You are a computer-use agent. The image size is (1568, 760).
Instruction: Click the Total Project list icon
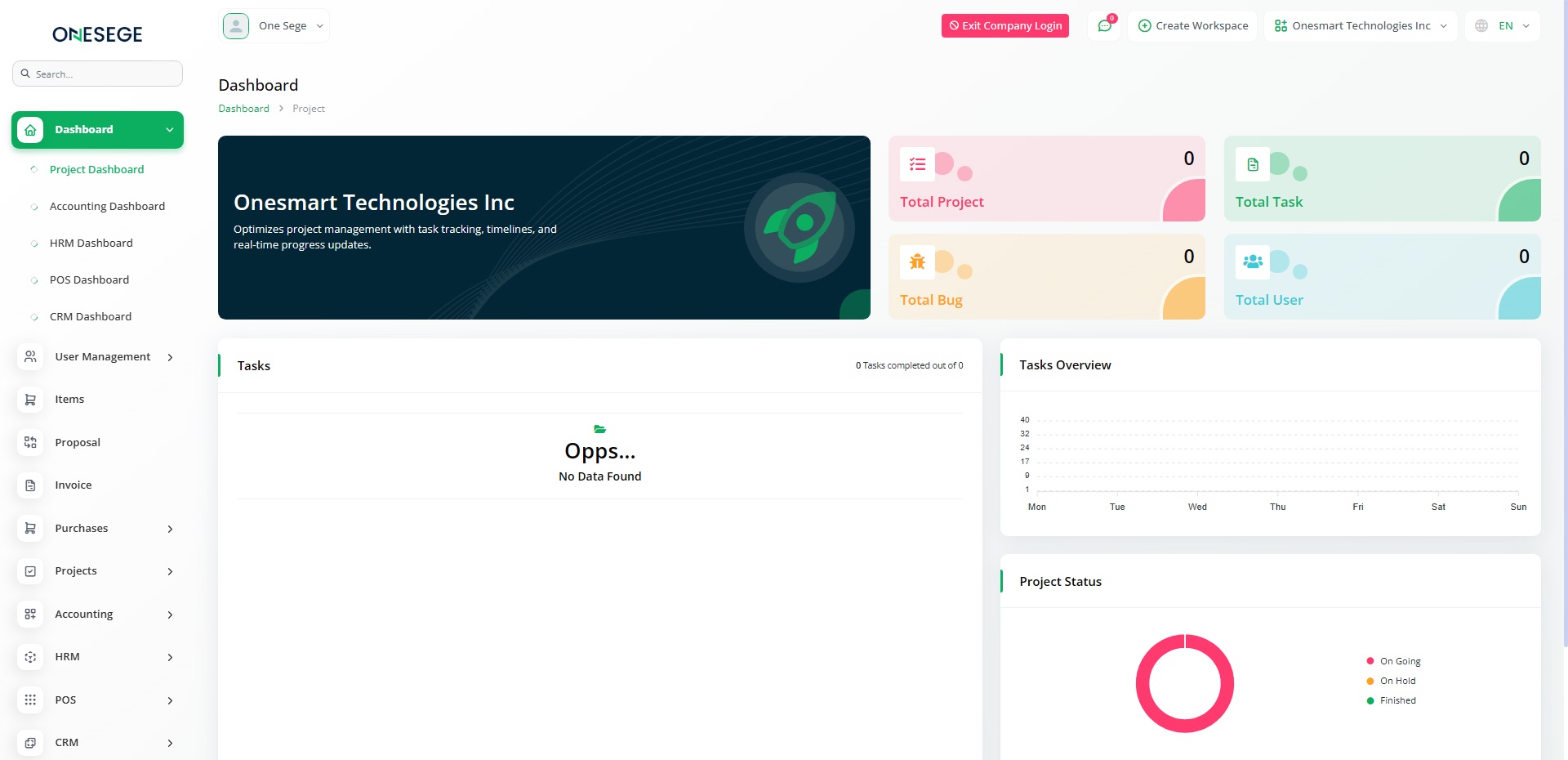(x=917, y=164)
